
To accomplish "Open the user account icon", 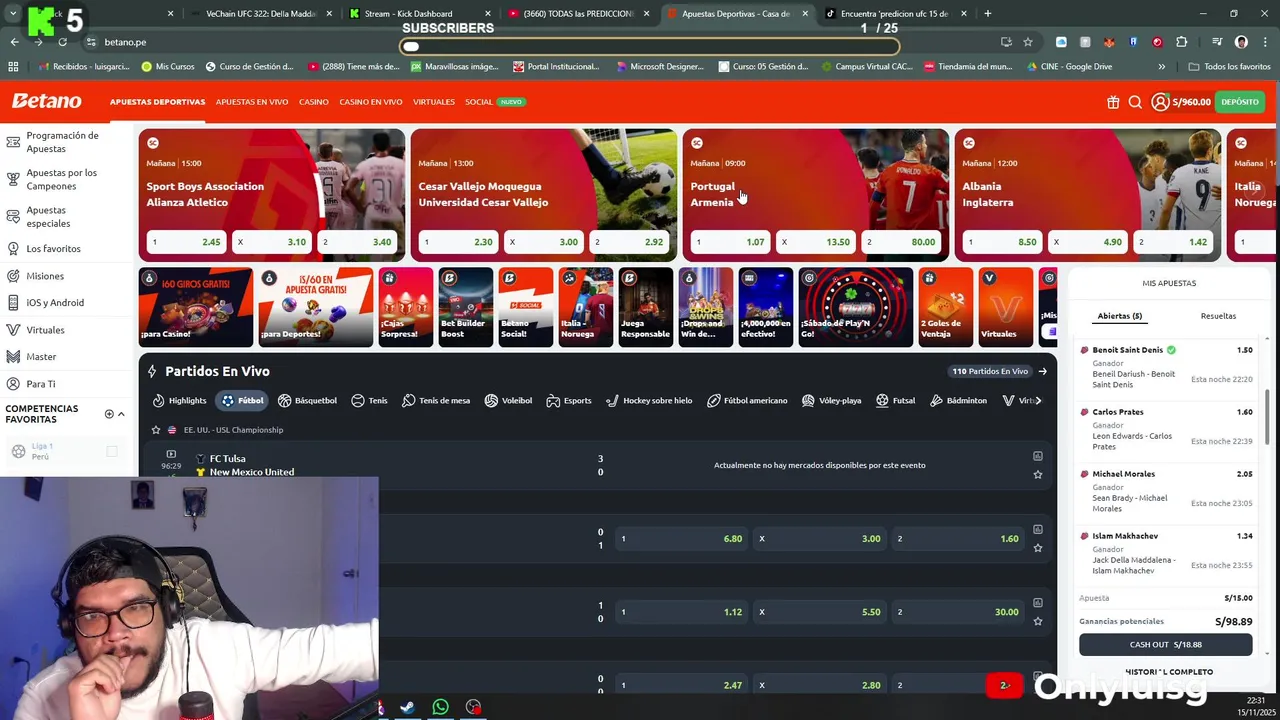I will coord(1160,102).
